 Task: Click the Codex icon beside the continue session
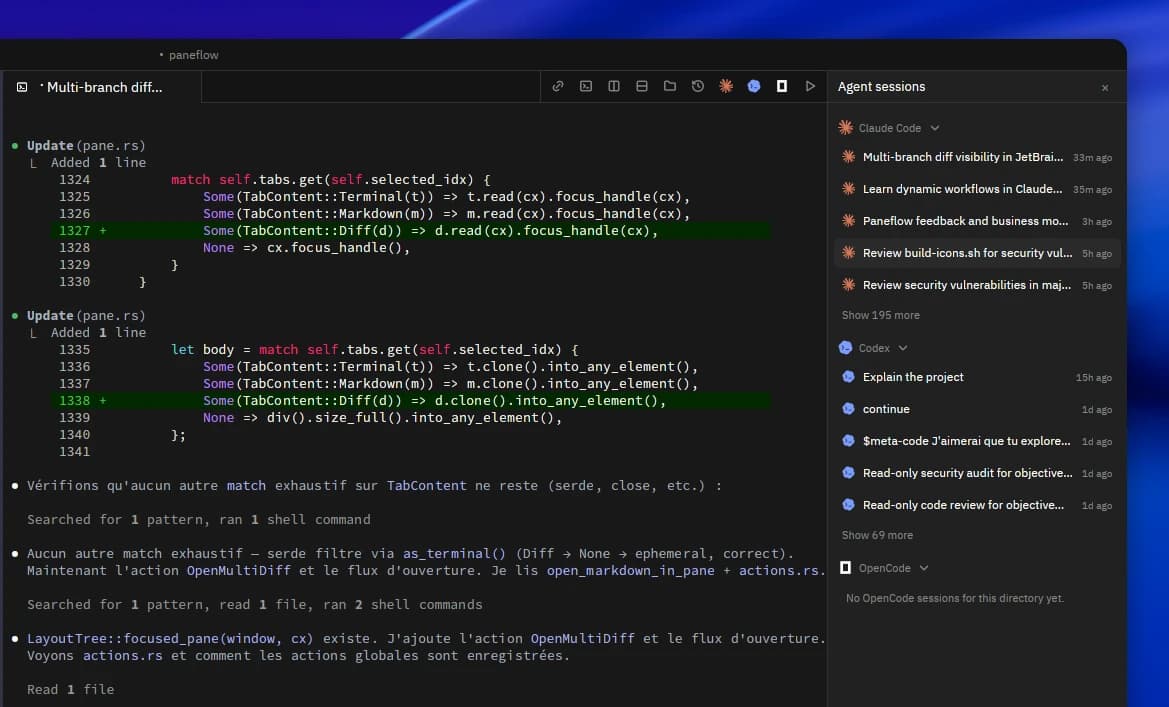(x=848, y=409)
